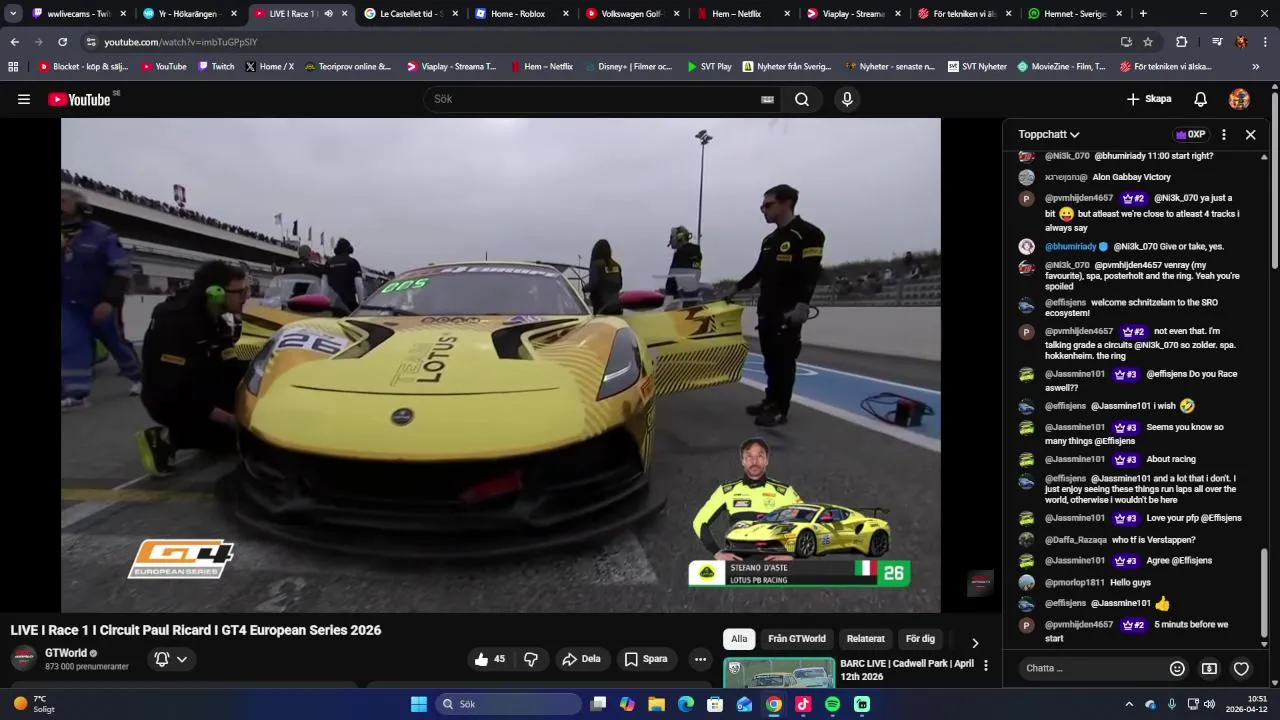This screenshot has width=1280, height=720.
Task: Expand the subscription notification chevron
Action: [x=182, y=659]
